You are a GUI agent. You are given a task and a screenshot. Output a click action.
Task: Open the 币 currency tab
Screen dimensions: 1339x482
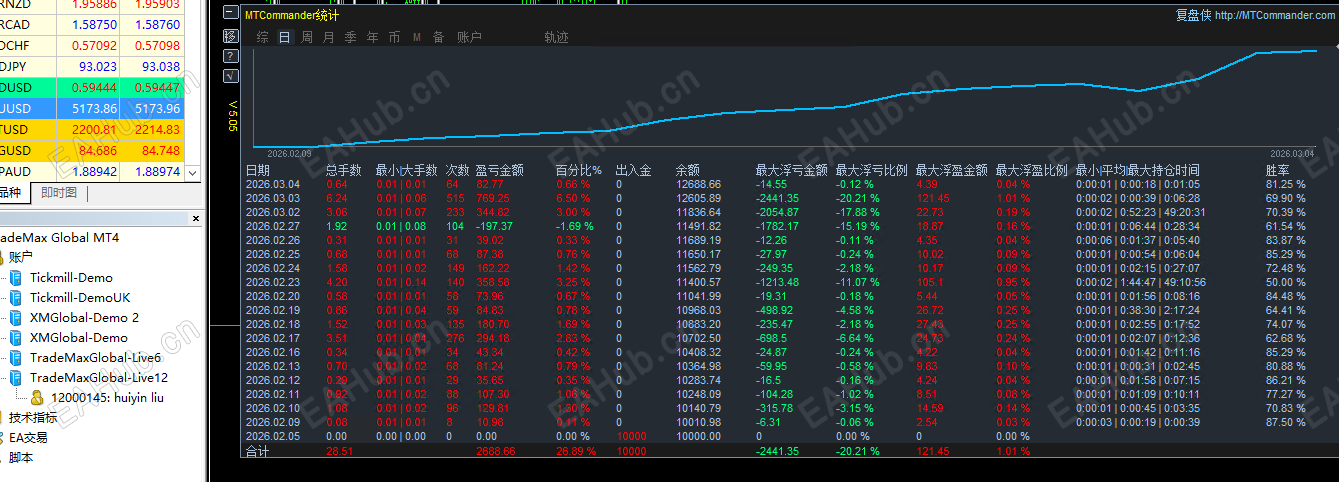point(395,37)
